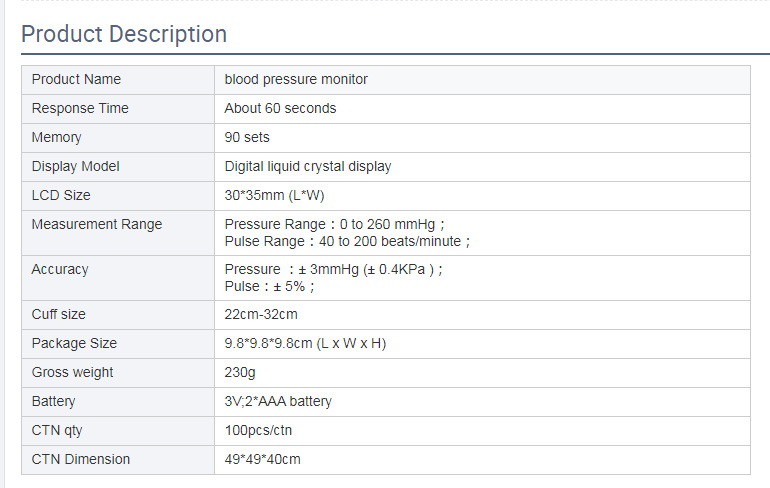Click the Accuracy row label
770x488 pixels.
60,269
